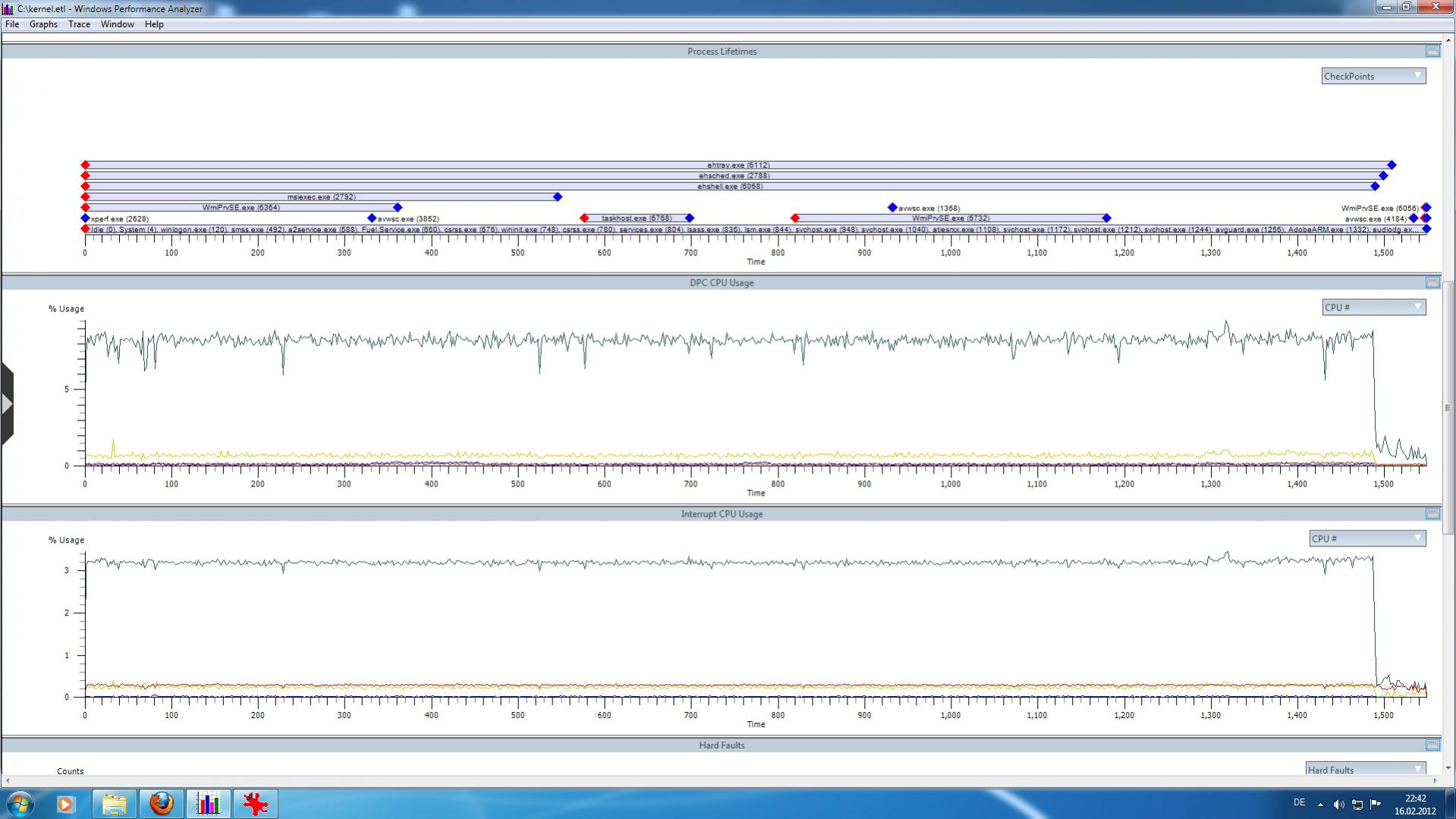Select the Performance Analyzer taskbar button
Viewport: 1456px width, 819px height.
click(x=209, y=804)
